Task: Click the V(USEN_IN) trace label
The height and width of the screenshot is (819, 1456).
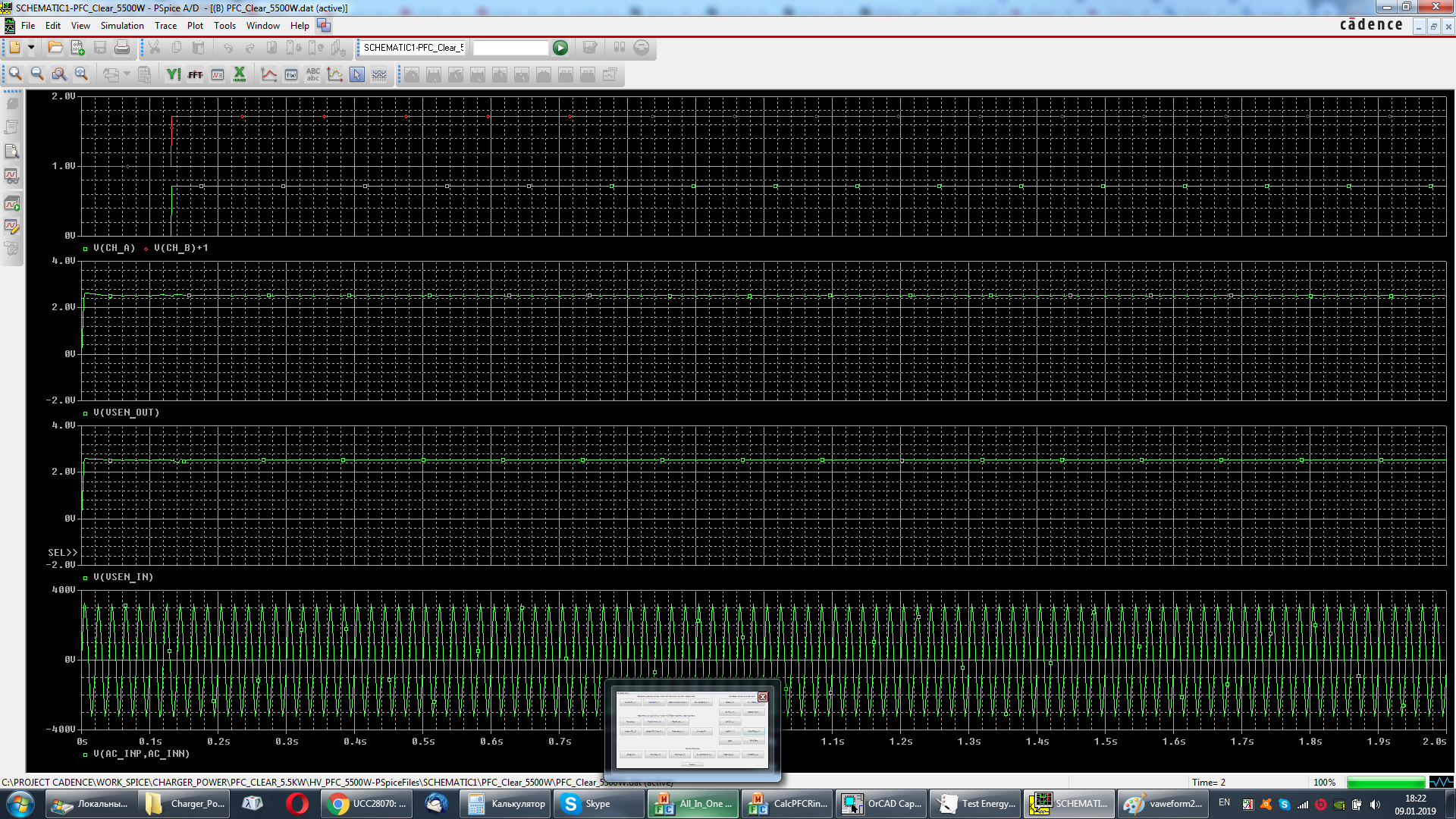Action: point(123,577)
